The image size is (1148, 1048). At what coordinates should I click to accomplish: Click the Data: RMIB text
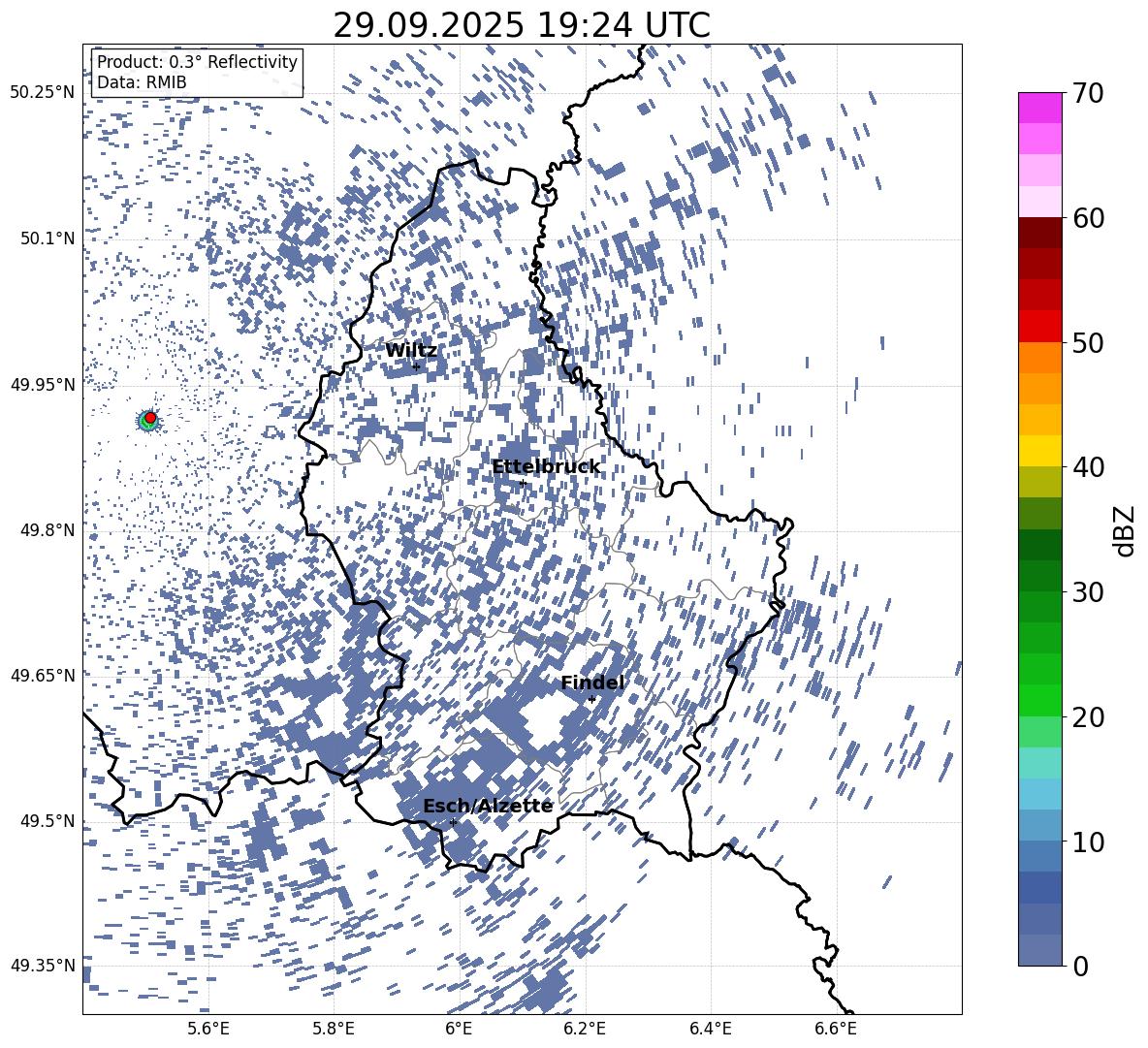click(142, 82)
